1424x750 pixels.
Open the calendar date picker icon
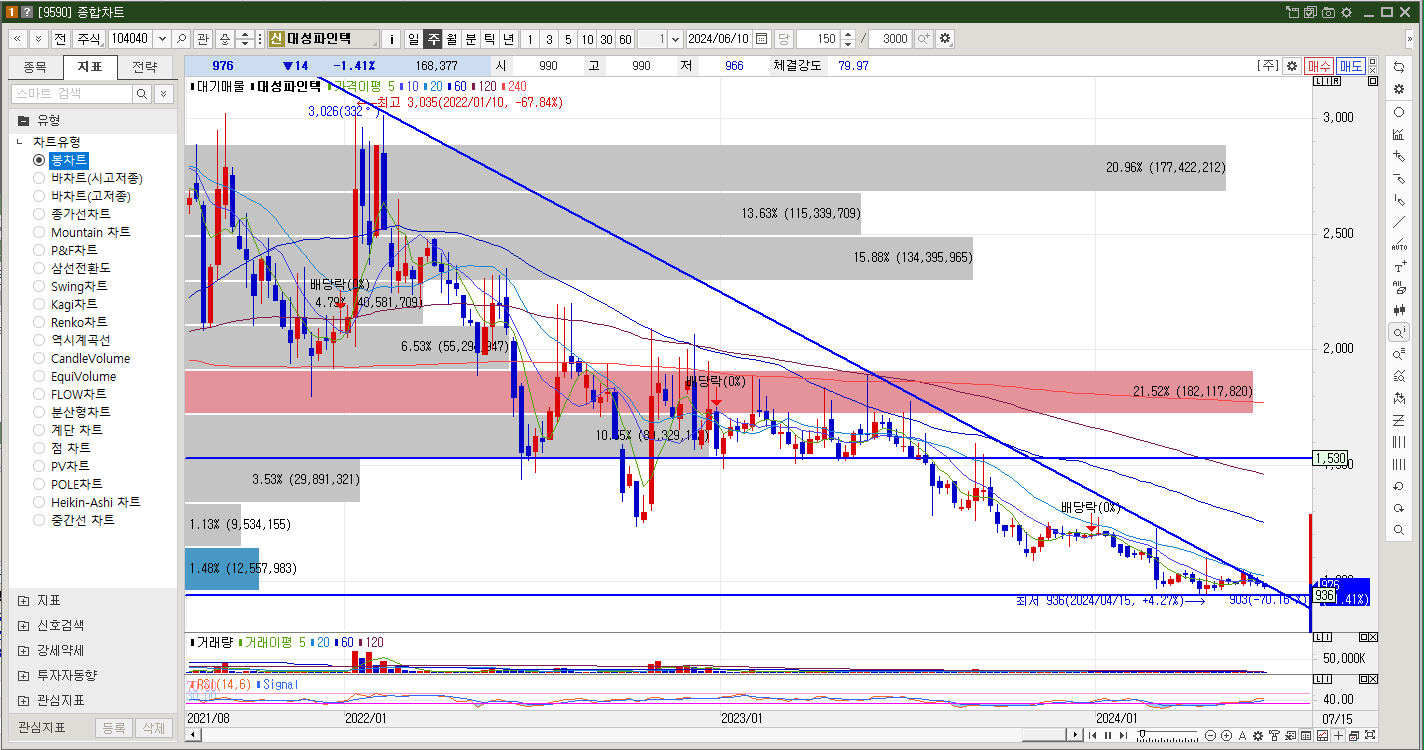coord(762,38)
